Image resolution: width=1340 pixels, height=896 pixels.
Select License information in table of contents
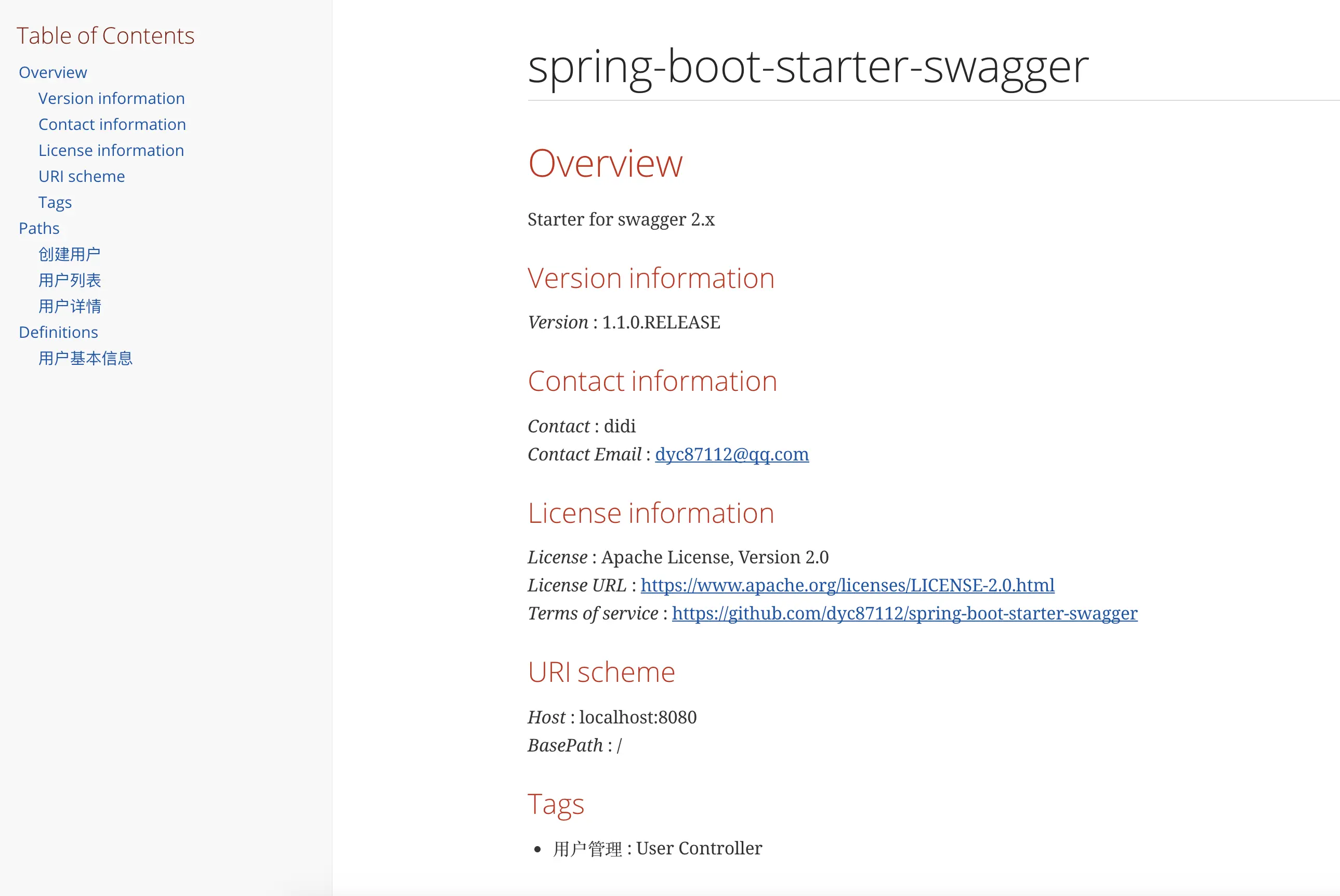click(x=111, y=150)
